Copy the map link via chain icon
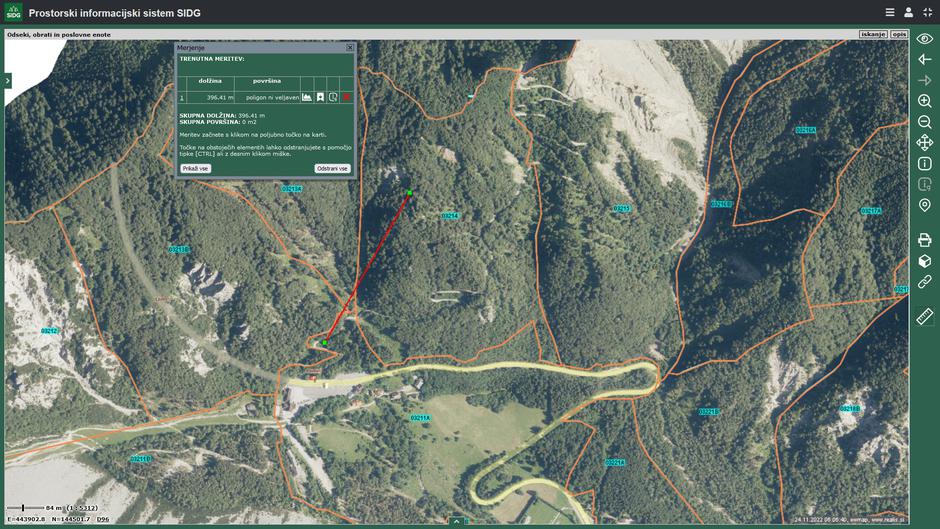Viewport: 940px width, 529px height. pos(924,282)
